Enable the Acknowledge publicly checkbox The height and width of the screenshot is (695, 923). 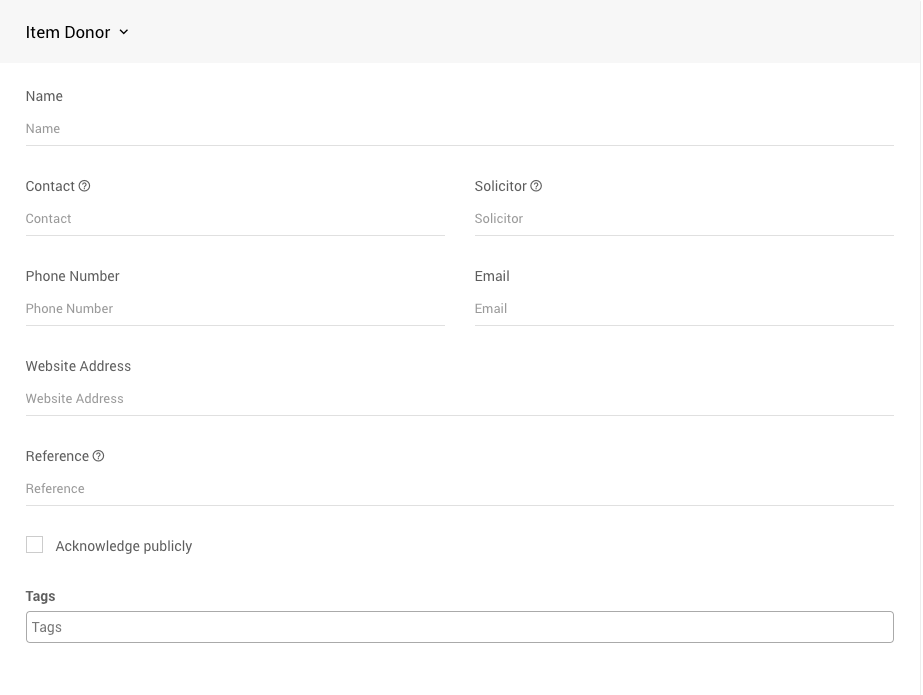[x=35, y=545]
